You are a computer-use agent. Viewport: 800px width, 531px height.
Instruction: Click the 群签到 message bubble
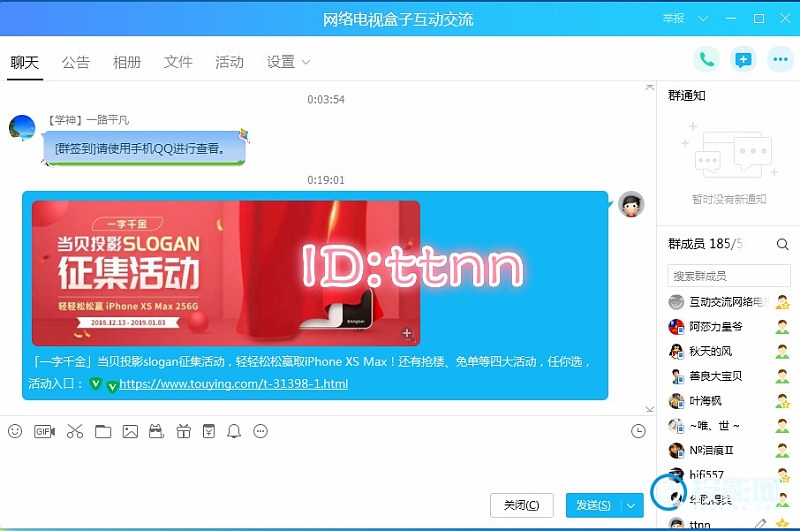143,148
